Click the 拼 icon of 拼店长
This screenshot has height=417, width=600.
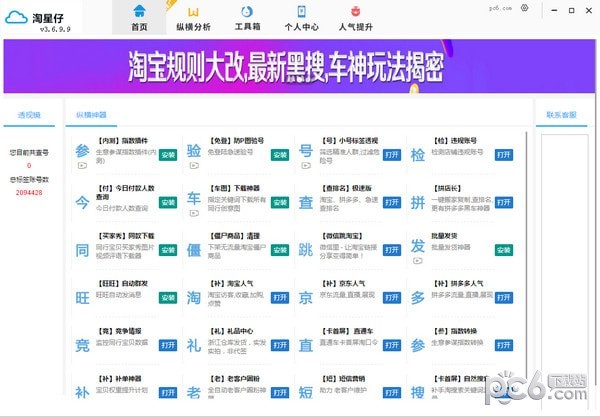(418, 202)
